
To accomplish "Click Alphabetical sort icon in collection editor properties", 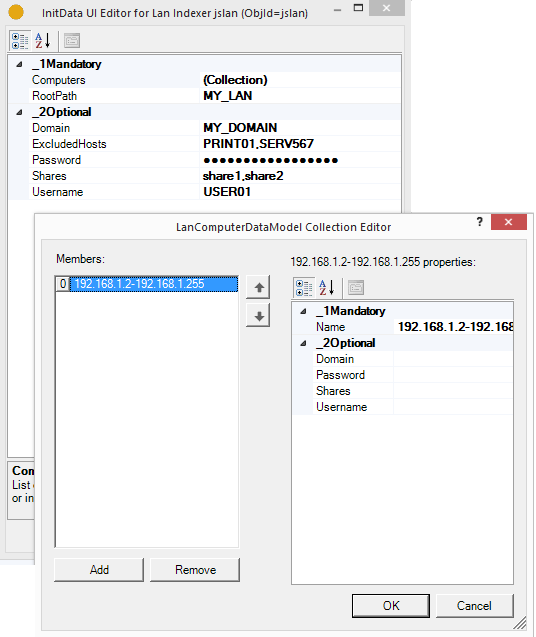I will (x=326, y=288).
